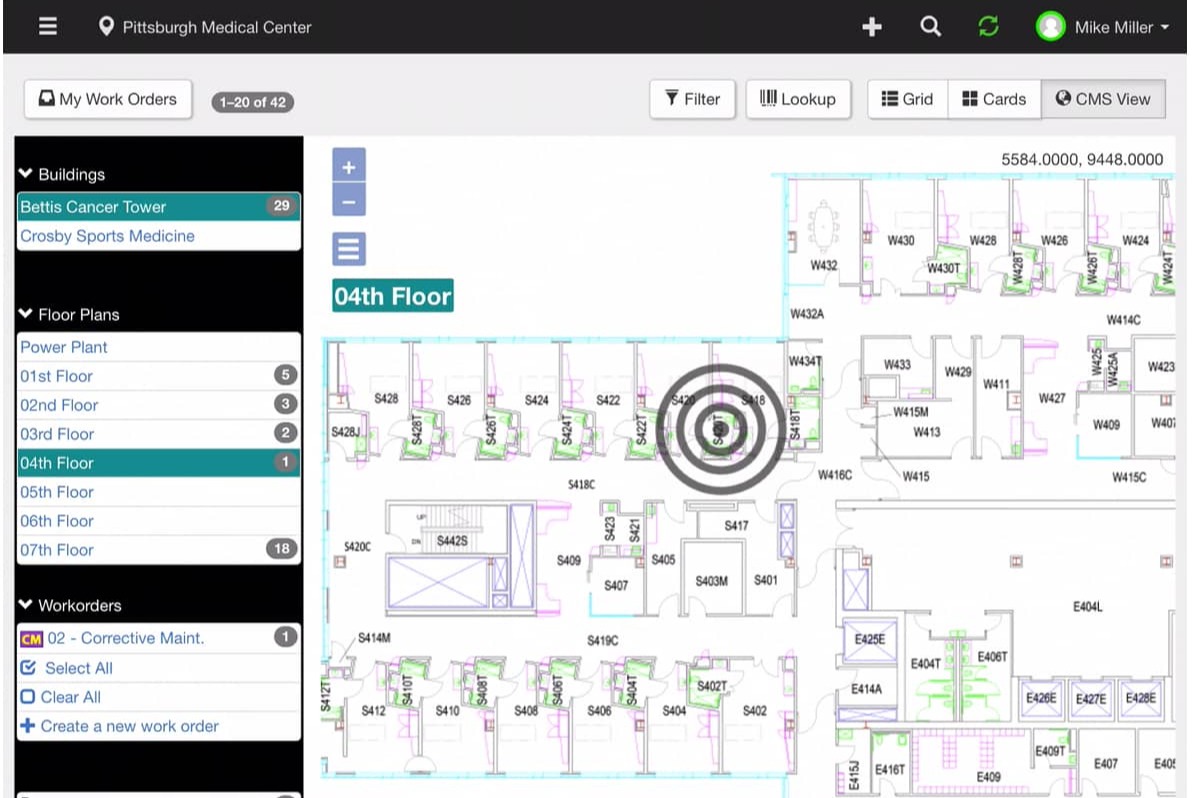Open the map layers icon below zoom controls
This screenshot has height=798, width=1196.
coord(349,248)
